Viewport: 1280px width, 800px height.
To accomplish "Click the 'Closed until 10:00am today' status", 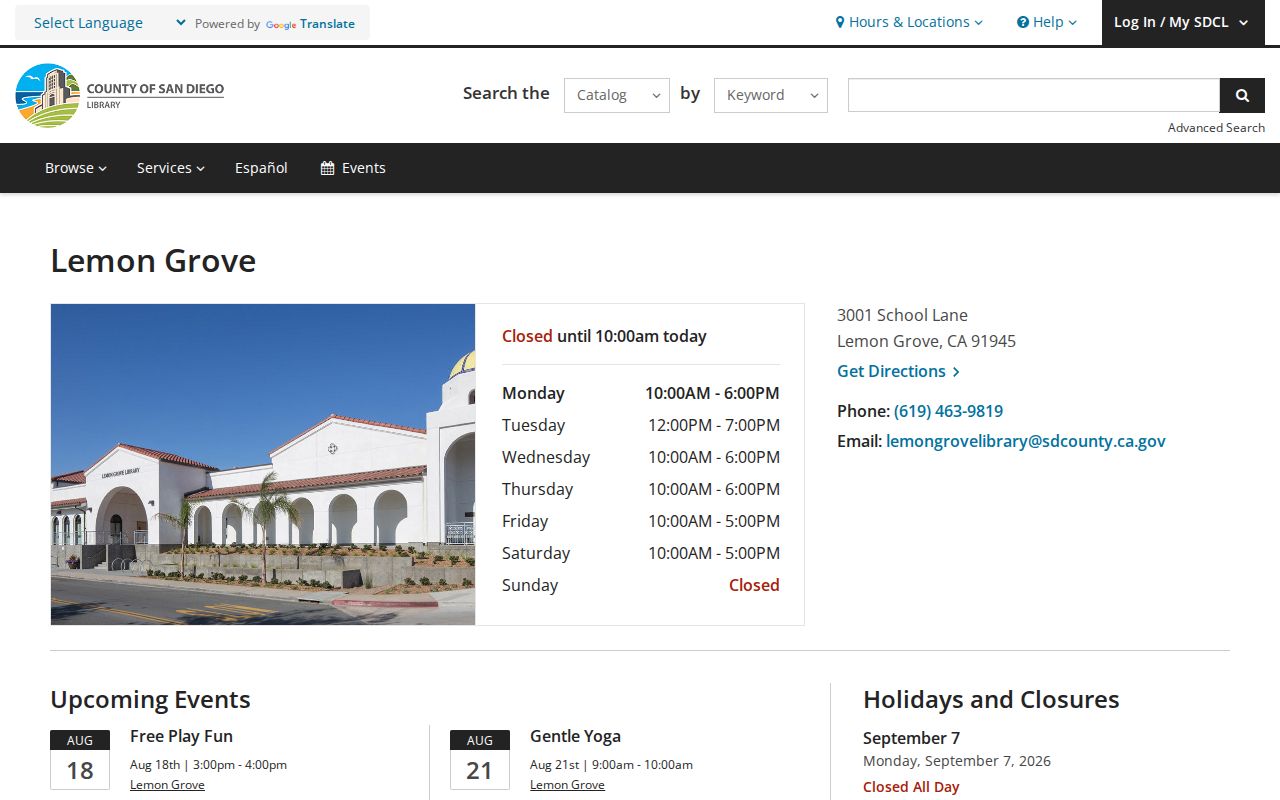I will pos(604,336).
